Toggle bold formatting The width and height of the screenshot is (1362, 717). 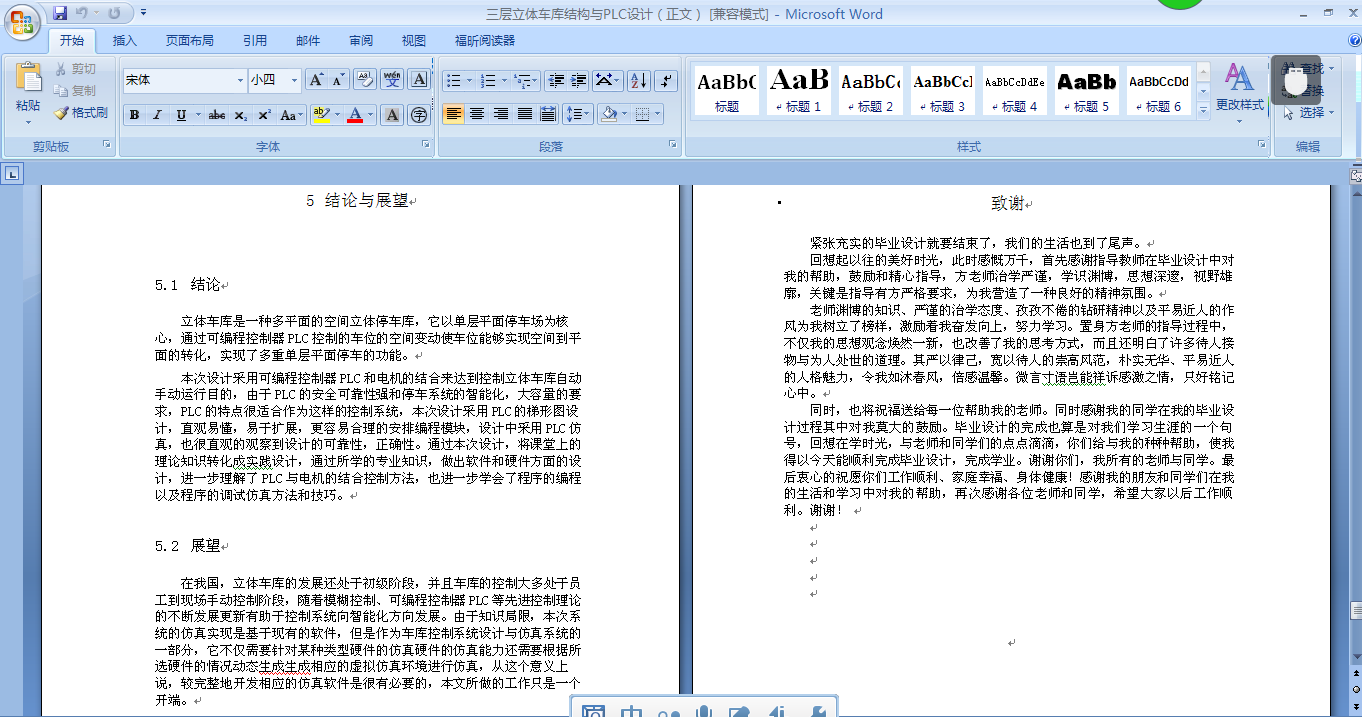pos(134,115)
